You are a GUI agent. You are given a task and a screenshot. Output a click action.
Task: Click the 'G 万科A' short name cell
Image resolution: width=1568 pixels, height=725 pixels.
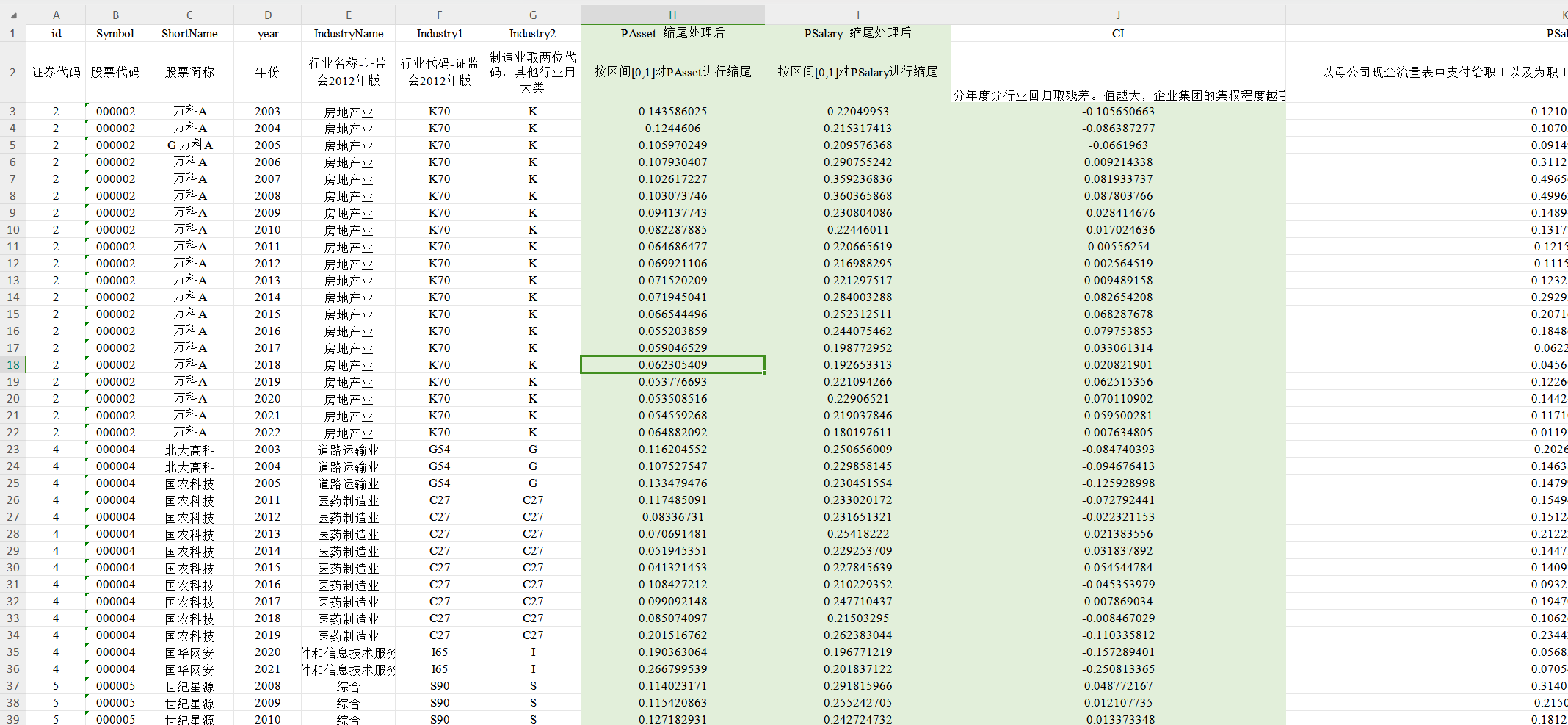(x=189, y=145)
